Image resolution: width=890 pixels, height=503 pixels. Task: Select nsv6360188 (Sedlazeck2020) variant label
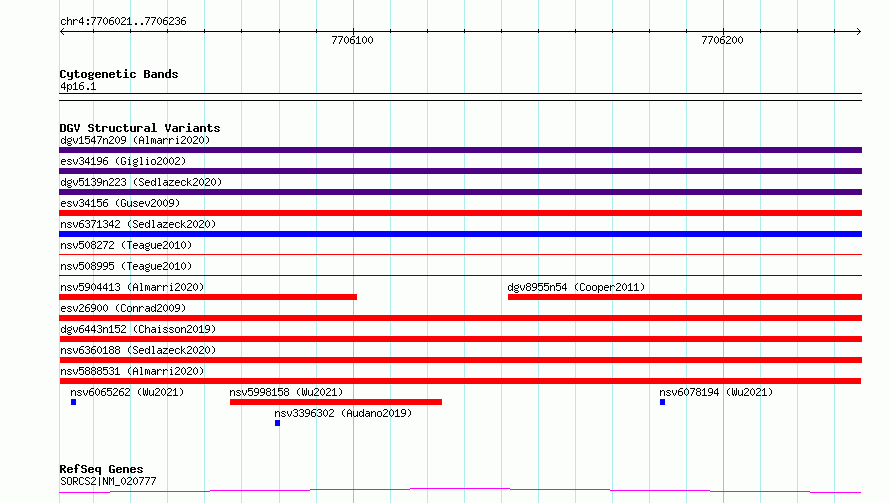click(138, 350)
